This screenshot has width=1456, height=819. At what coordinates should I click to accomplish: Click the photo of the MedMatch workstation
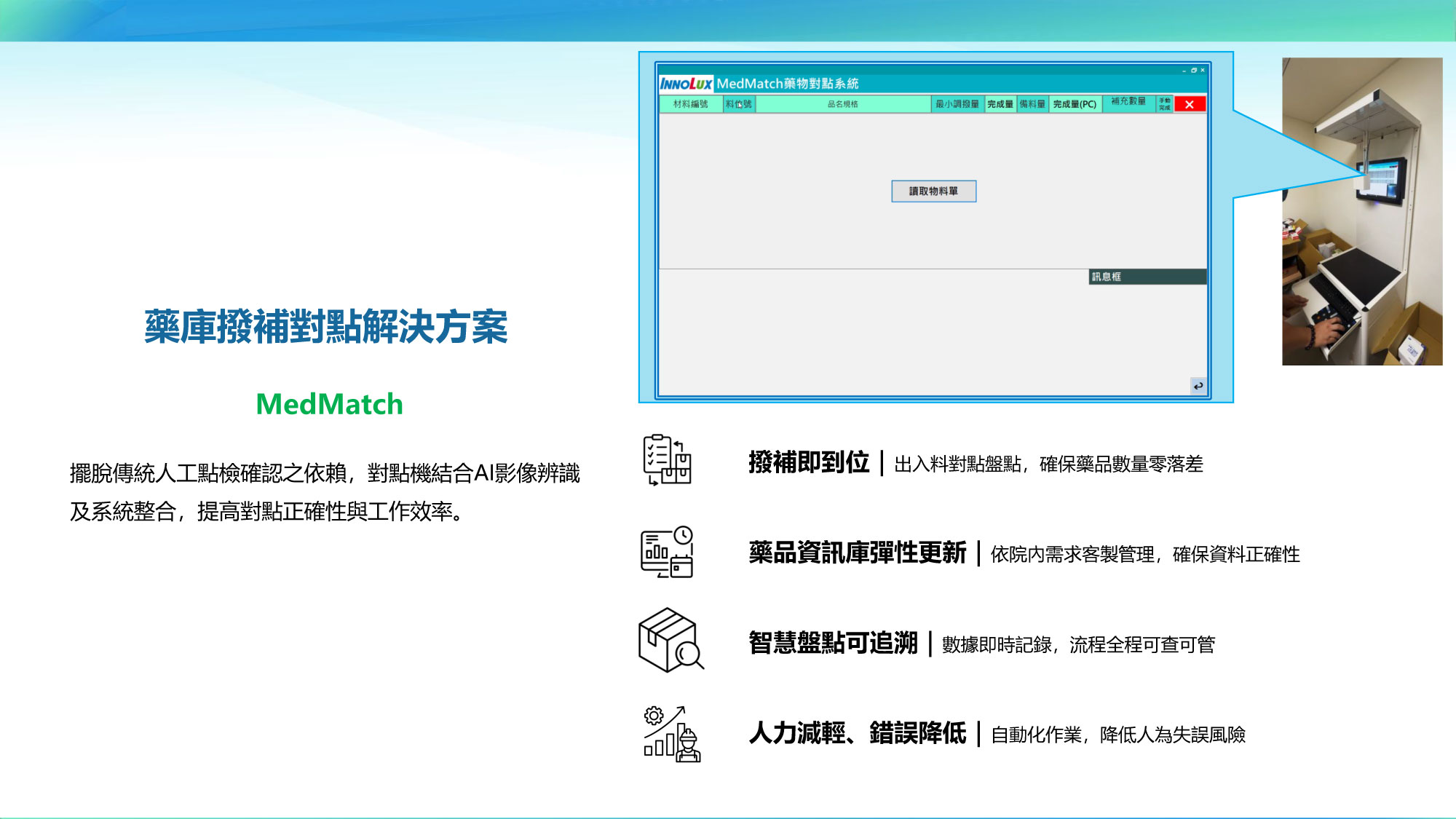tap(1362, 211)
